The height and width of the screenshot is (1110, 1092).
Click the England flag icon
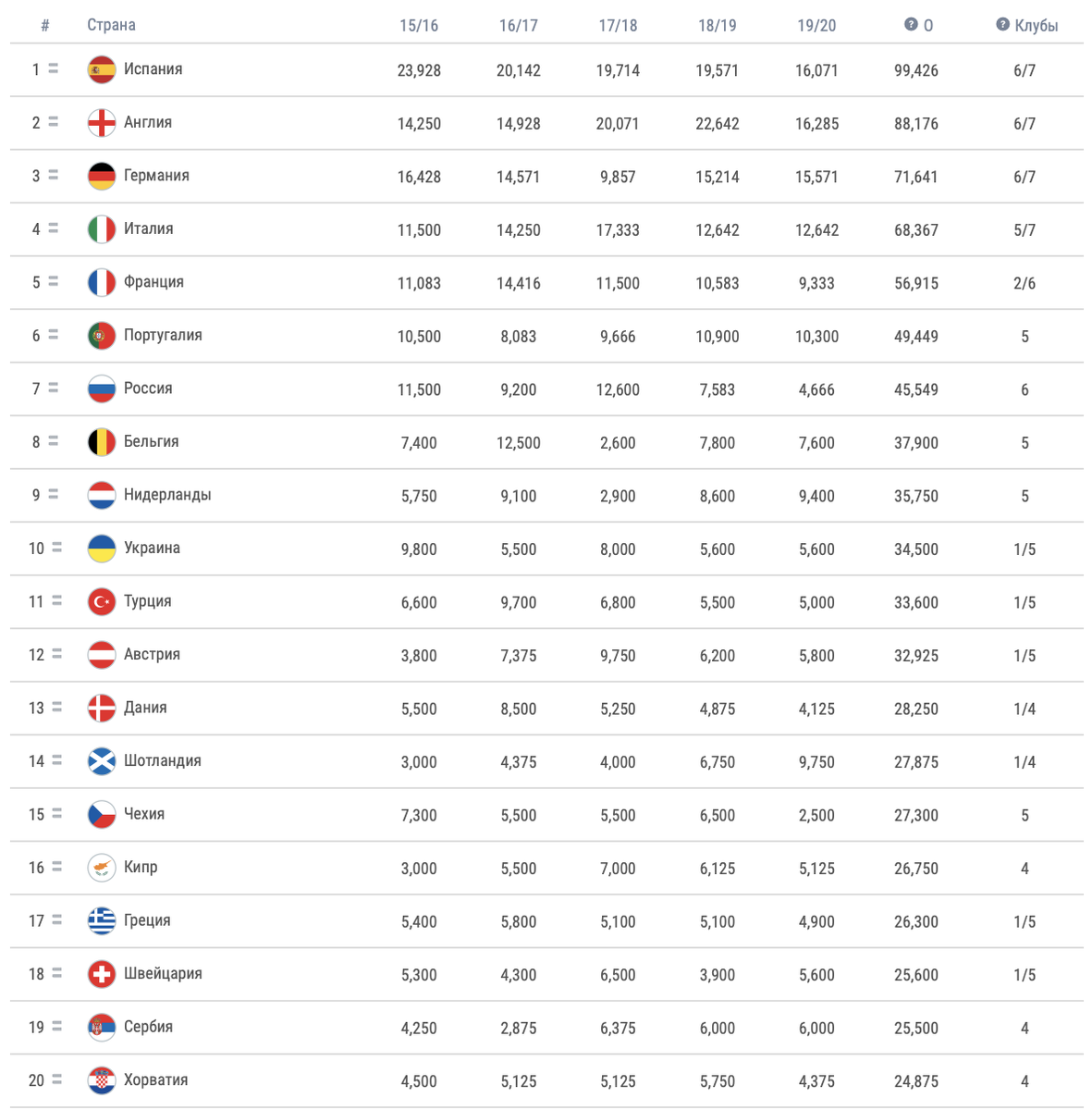click(102, 123)
